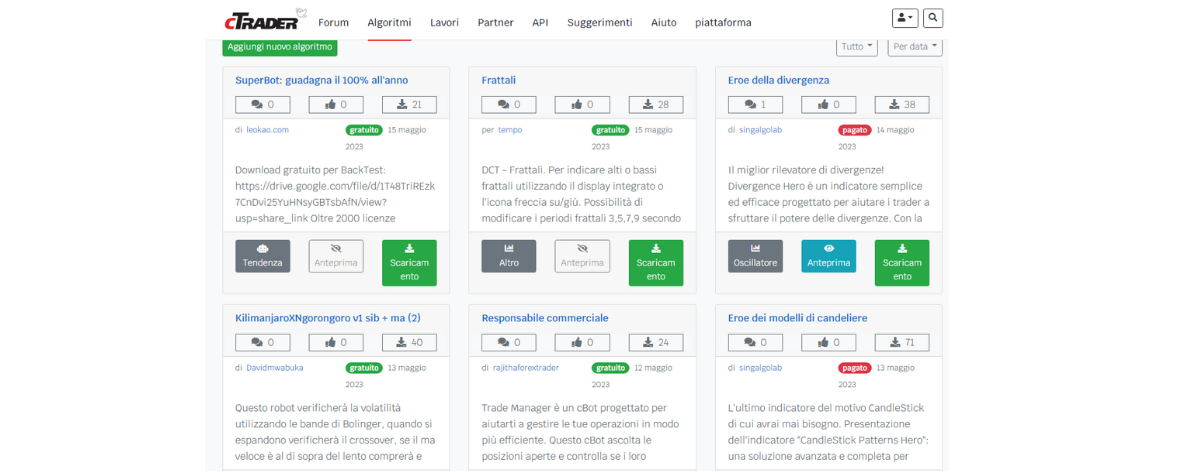Image resolution: width=1181 pixels, height=472 pixels.
Task: Navigate to Suggerimenti
Action: coord(600,23)
